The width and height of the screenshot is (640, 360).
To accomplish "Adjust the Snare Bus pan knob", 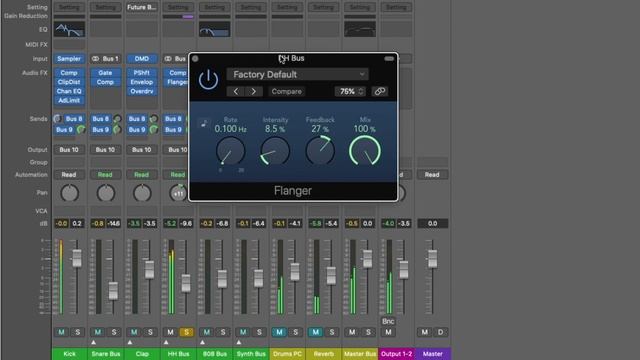I will (x=106, y=193).
